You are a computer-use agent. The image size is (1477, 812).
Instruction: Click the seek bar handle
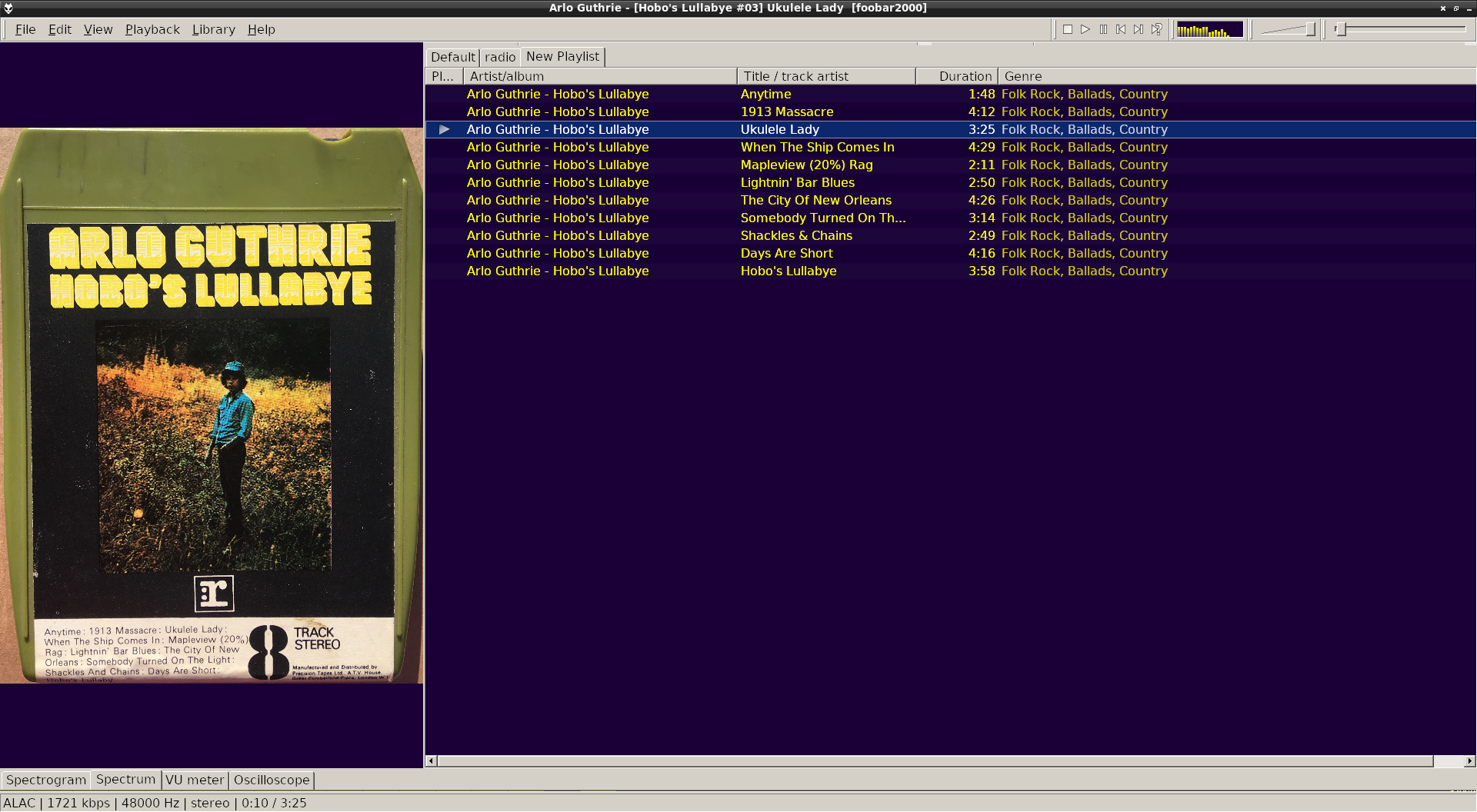click(1341, 30)
